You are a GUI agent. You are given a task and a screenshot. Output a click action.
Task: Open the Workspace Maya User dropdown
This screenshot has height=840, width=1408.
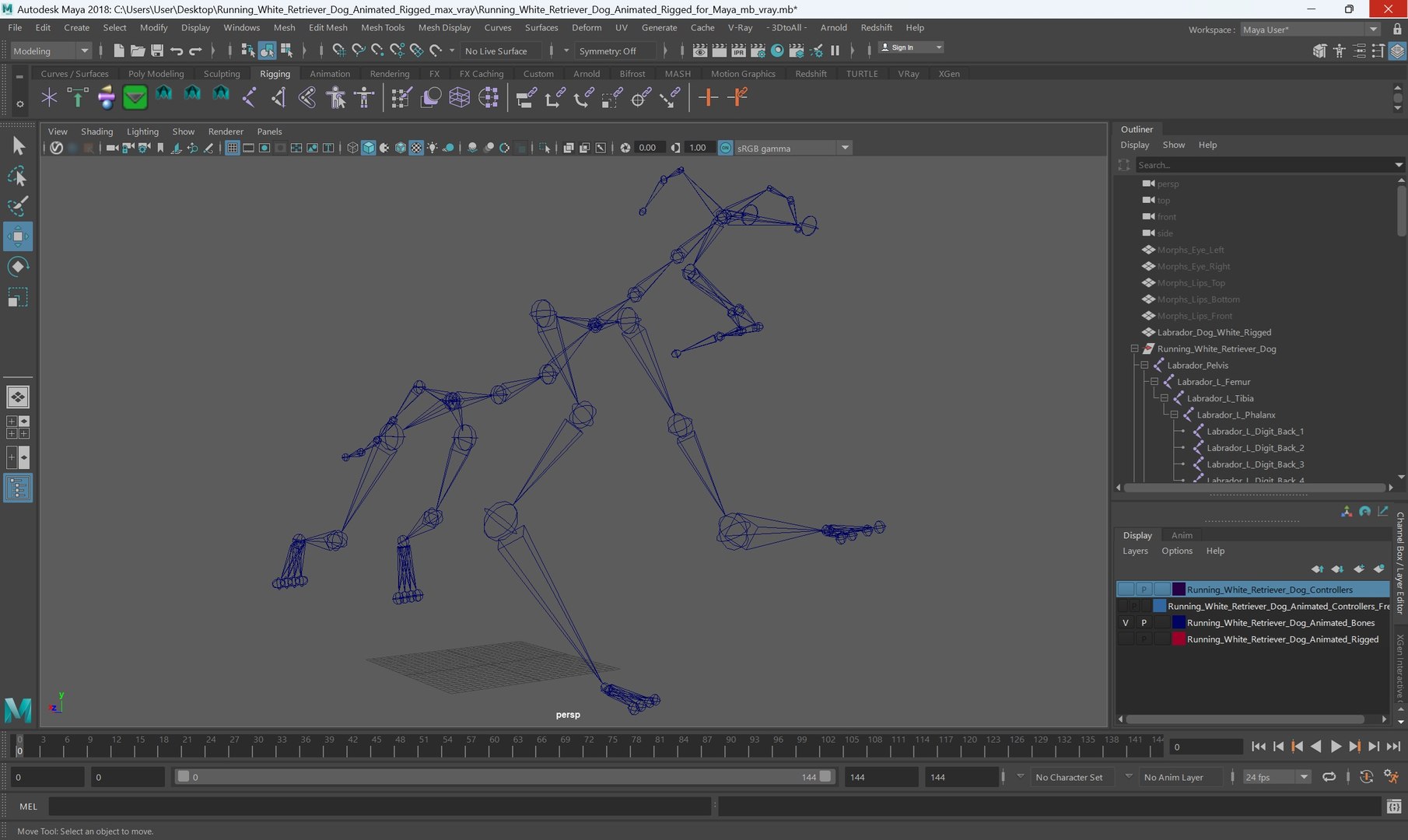(x=1310, y=30)
